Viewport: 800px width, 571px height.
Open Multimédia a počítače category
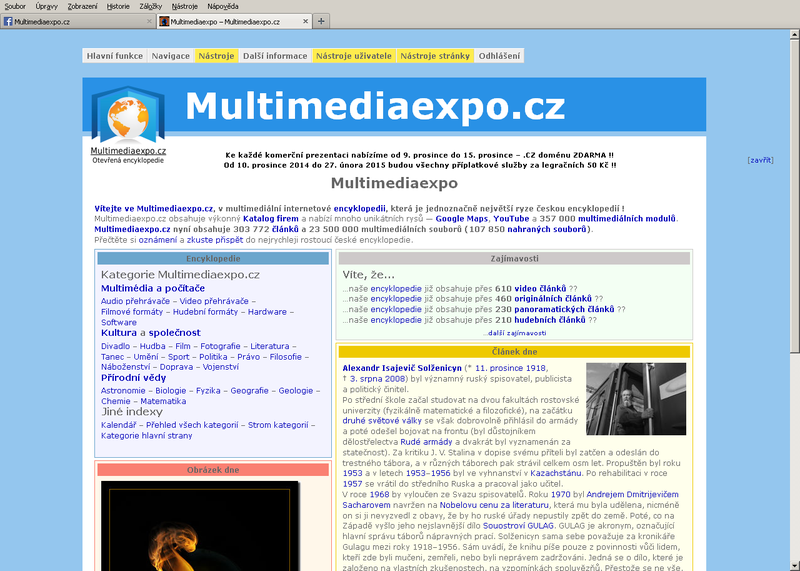click(x=153, y=288)
